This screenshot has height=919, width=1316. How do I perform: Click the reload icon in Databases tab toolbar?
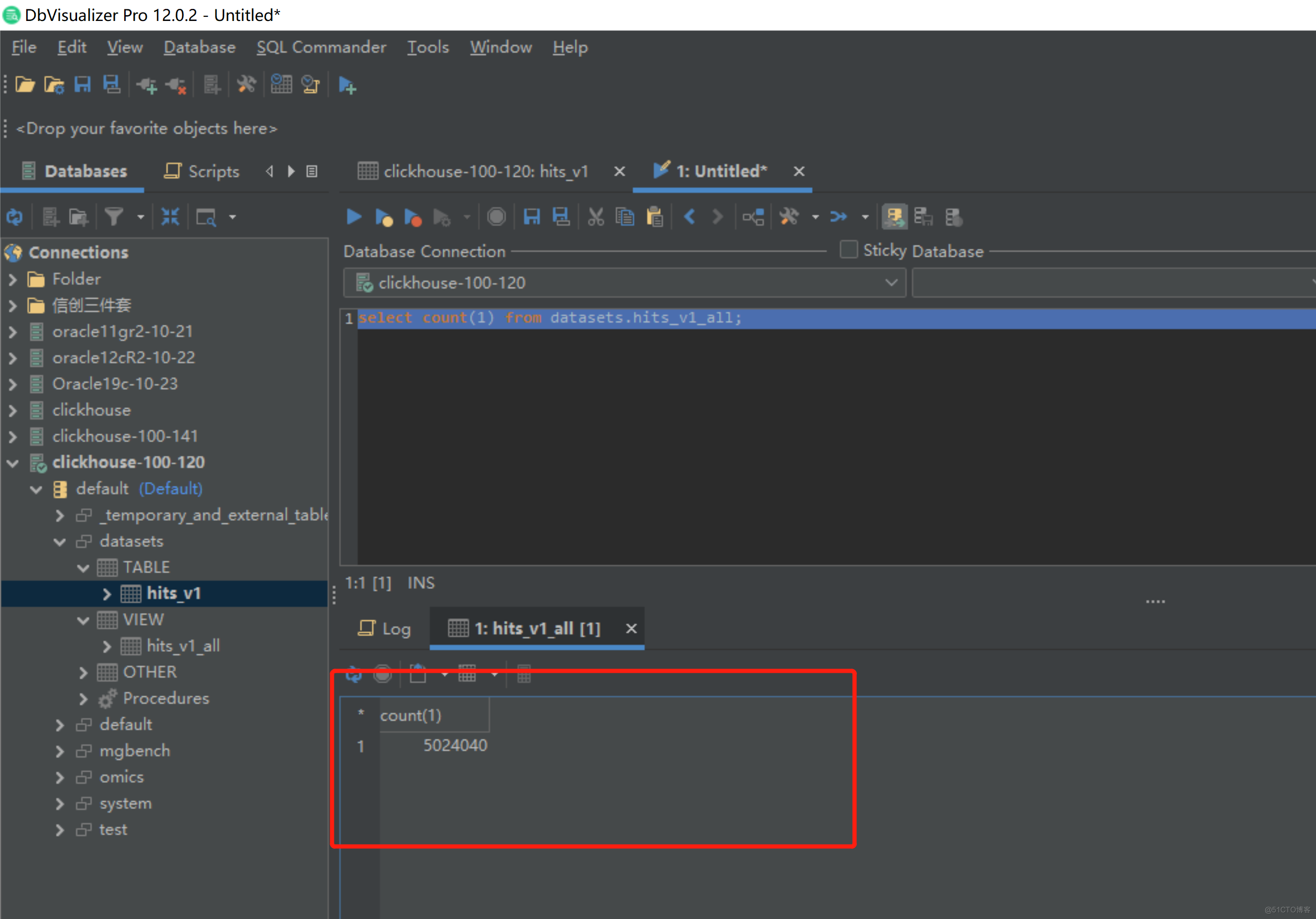pos(15,217)
